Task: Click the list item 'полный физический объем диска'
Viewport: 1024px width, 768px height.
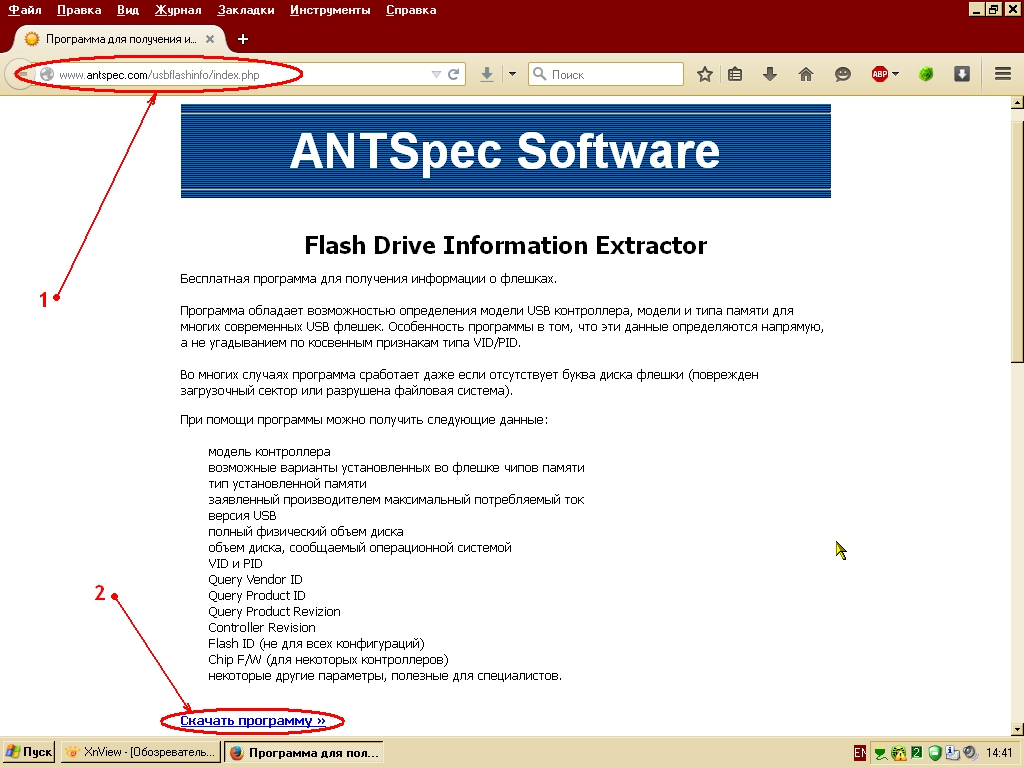Action: click(x=306, y=532)
